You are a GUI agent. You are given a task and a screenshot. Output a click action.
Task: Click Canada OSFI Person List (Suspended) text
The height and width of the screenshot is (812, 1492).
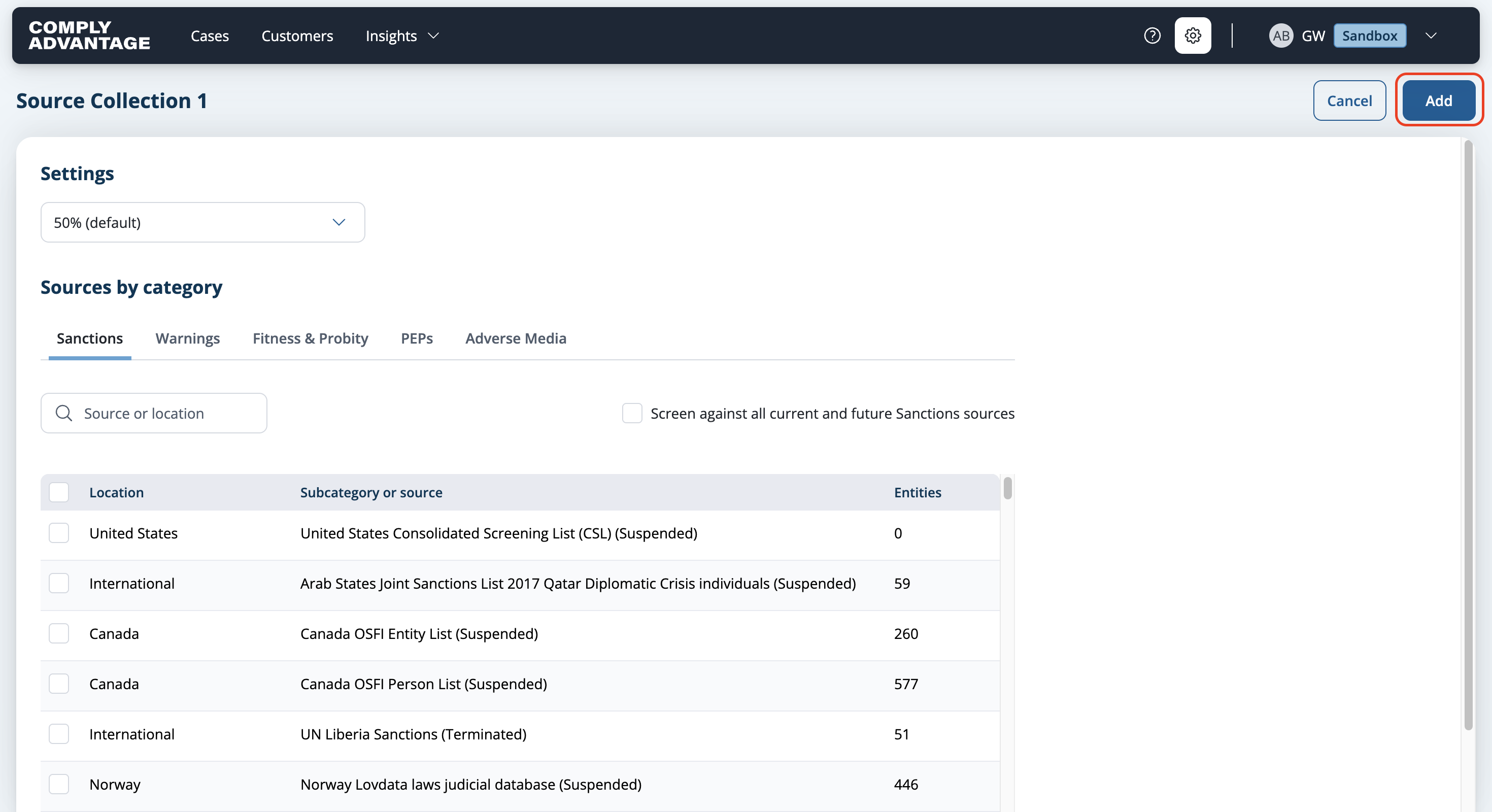pyautogui.click(x=423, y=684)
